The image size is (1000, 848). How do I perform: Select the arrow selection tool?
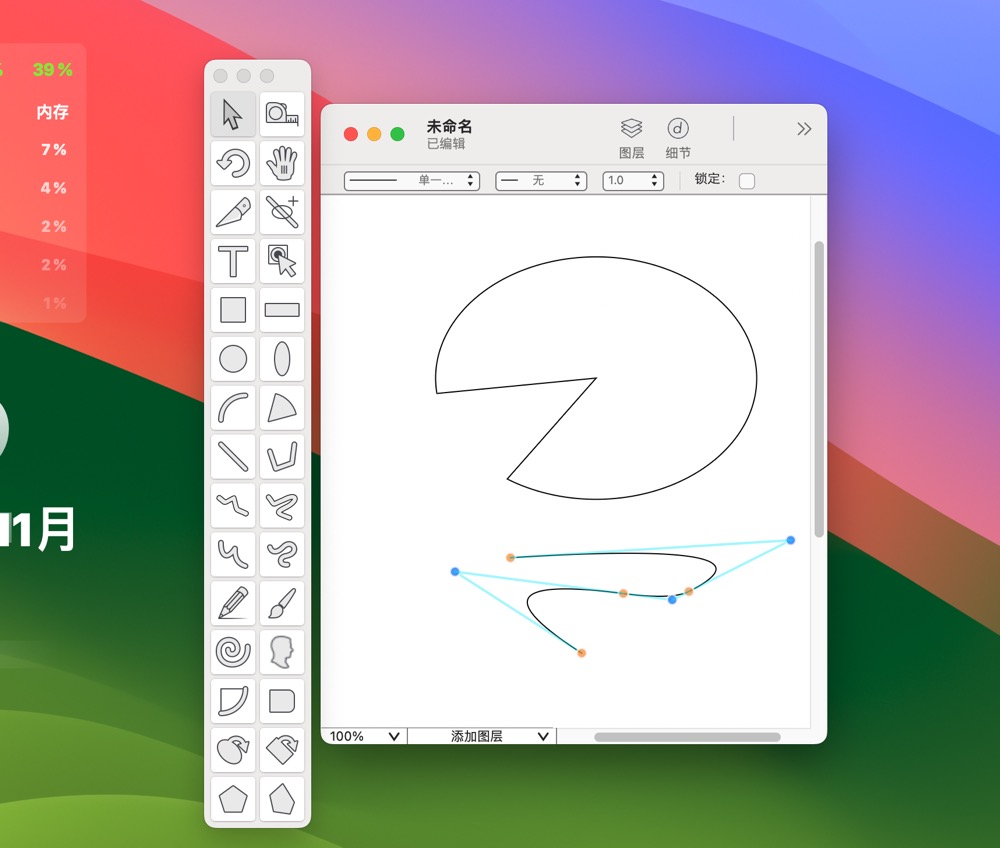232,115
